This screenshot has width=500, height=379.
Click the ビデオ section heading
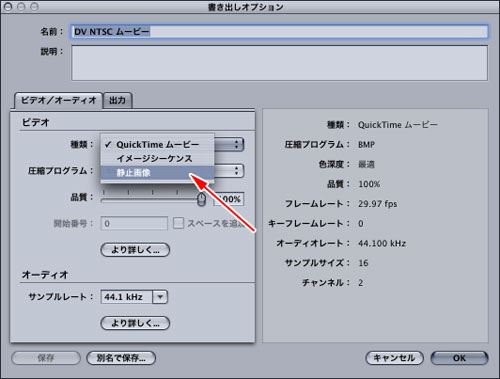[x=35, y=122]
